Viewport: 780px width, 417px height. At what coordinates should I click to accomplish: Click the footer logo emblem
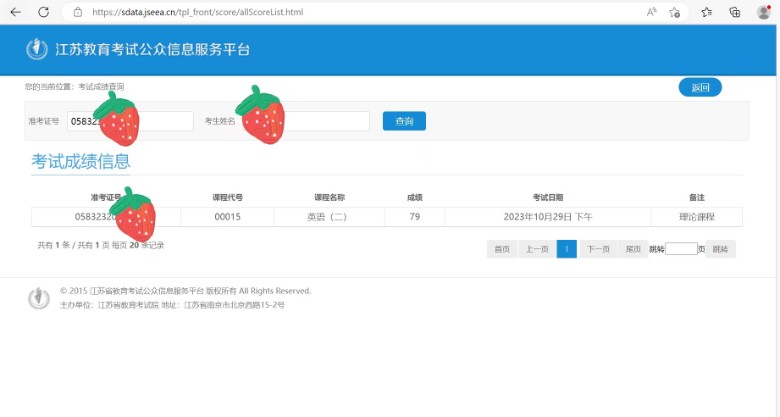tap(38, 297)
